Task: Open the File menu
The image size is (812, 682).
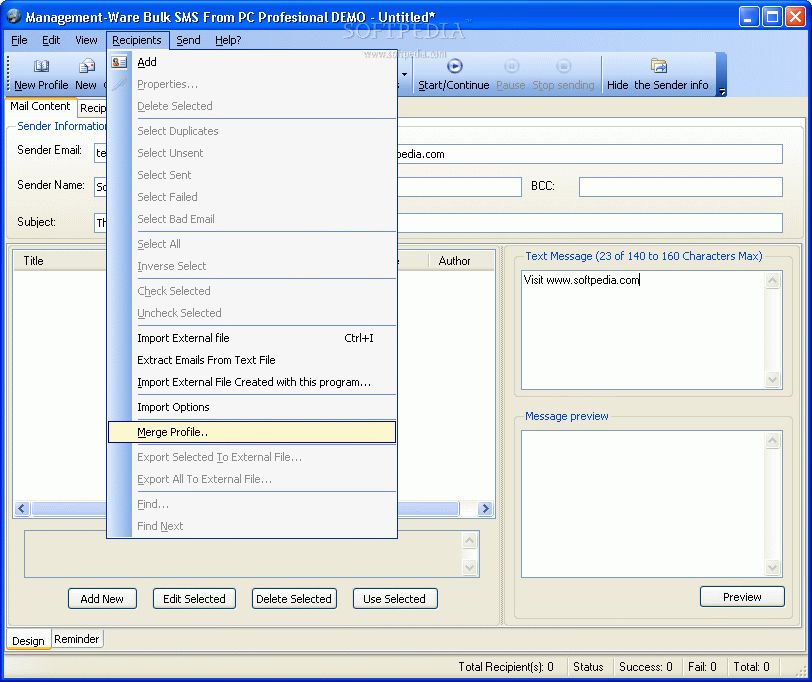Action: [x=19, y=40]
